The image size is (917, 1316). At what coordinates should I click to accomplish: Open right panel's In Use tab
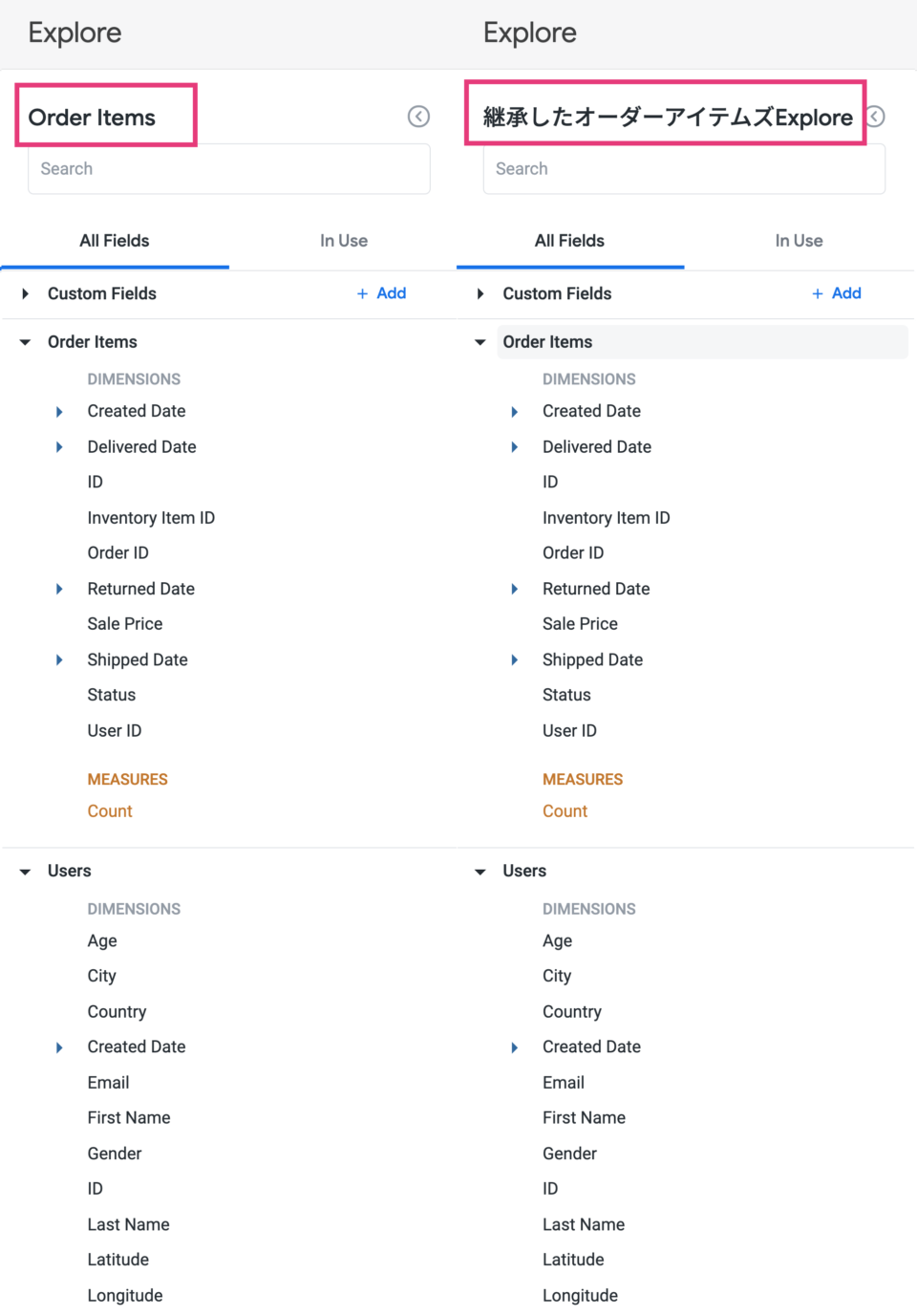tap(799, 241)
